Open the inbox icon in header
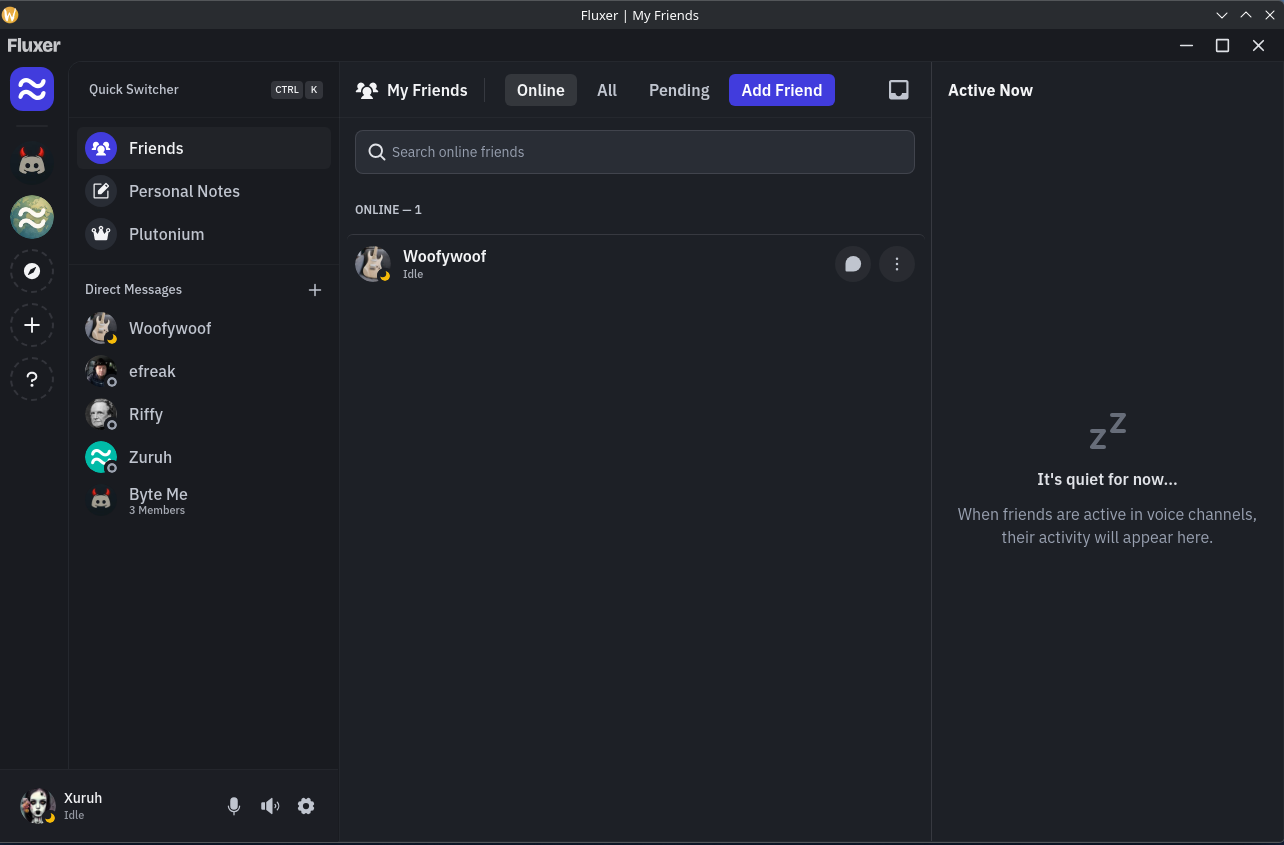The image size is (1284, 845). click(898, 90)
